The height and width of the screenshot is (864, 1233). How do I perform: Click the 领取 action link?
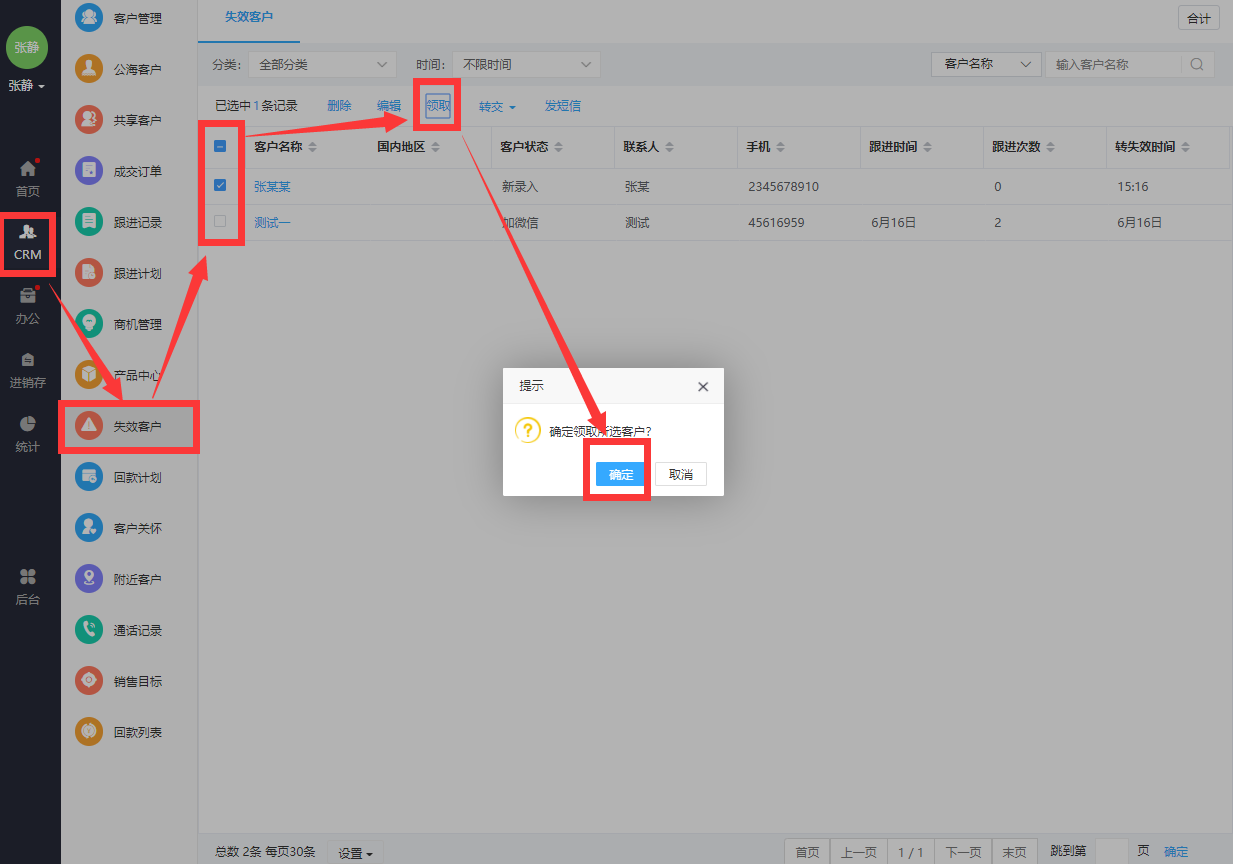[x=438, y=106]
